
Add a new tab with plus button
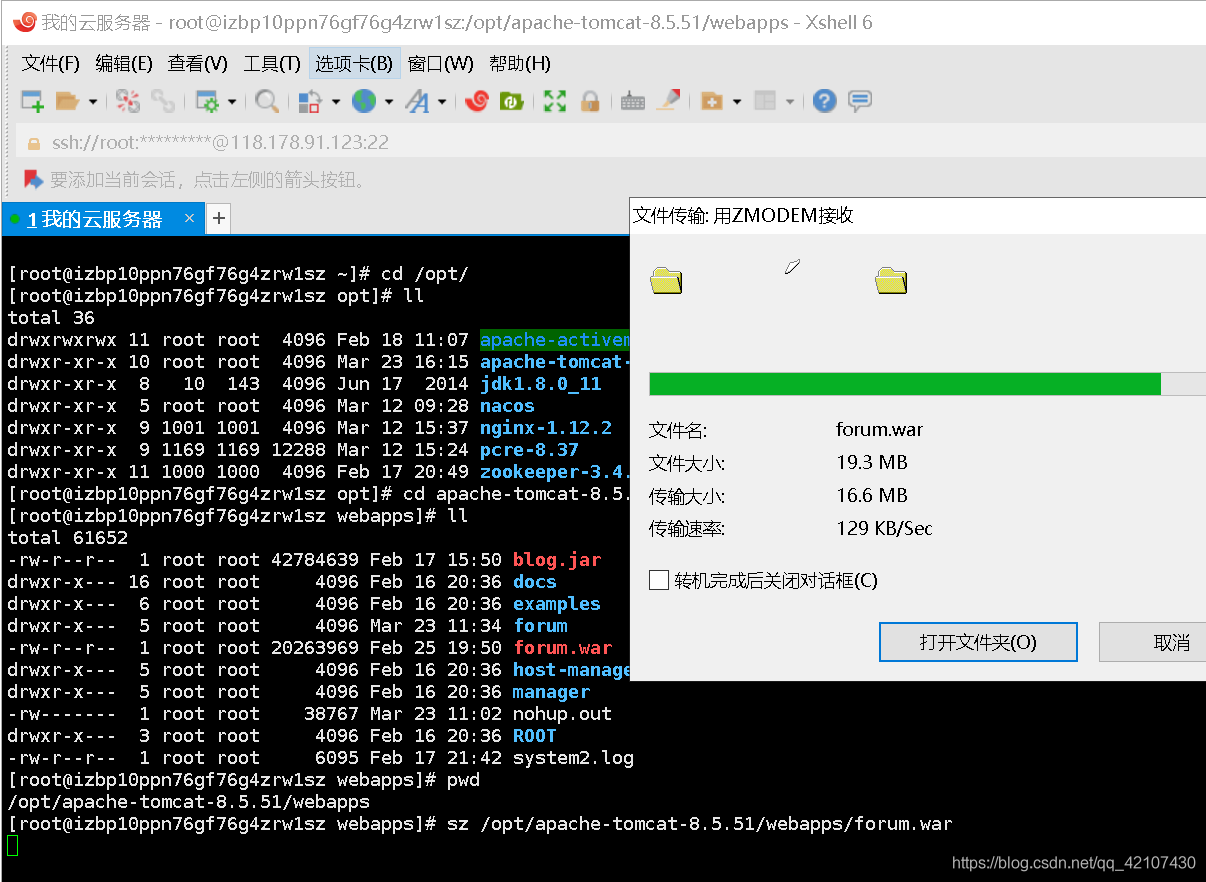218,218
